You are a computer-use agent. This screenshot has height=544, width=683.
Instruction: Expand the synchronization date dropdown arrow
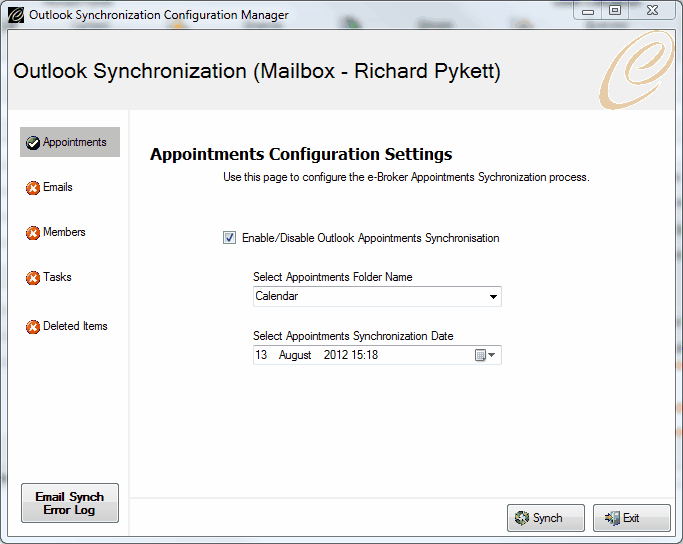(492, 355)
